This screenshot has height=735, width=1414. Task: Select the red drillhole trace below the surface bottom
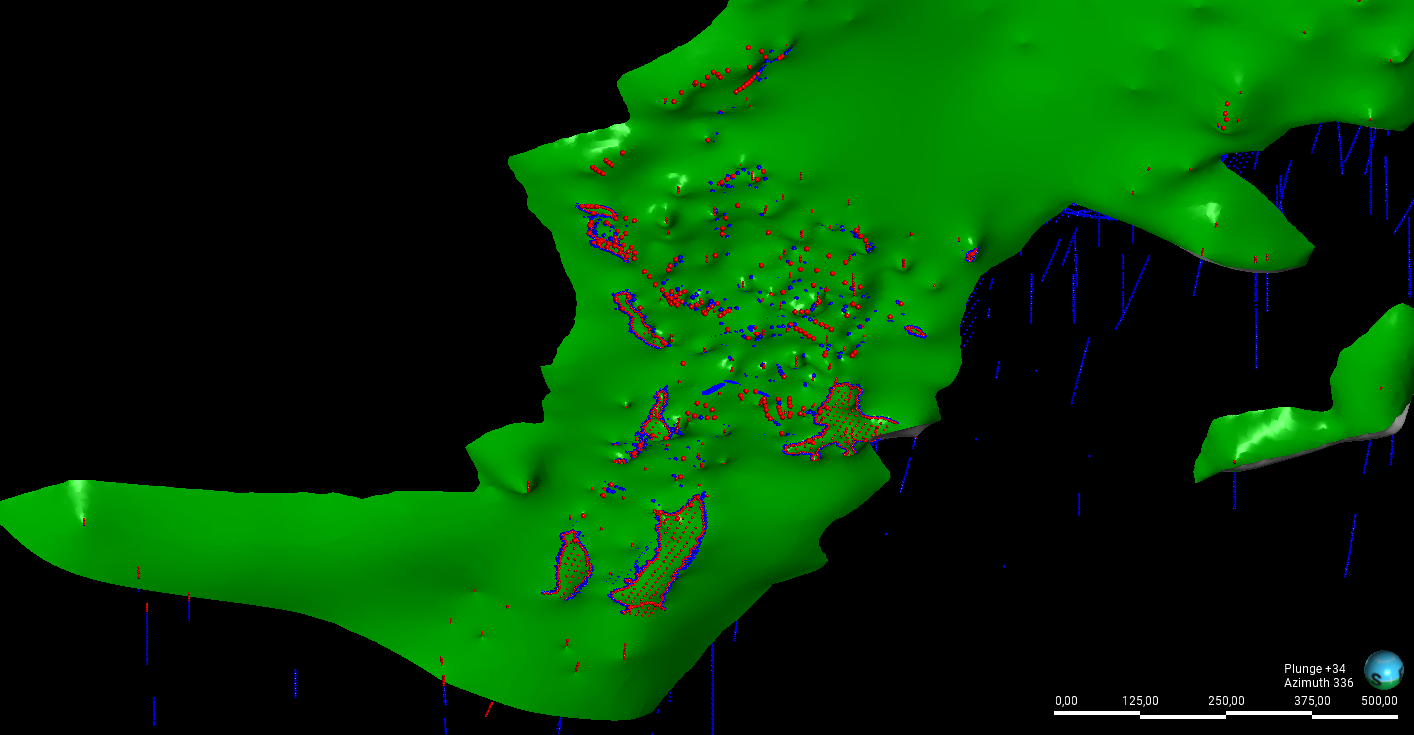click(x=489, y=709)
